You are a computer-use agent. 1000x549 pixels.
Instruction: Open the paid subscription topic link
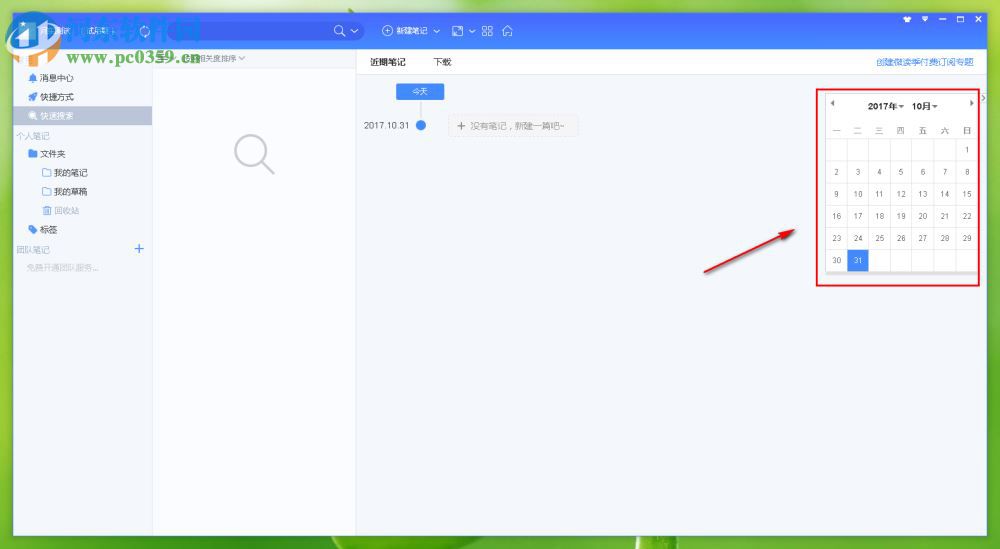pyautogui.click(x=925, y=62)
